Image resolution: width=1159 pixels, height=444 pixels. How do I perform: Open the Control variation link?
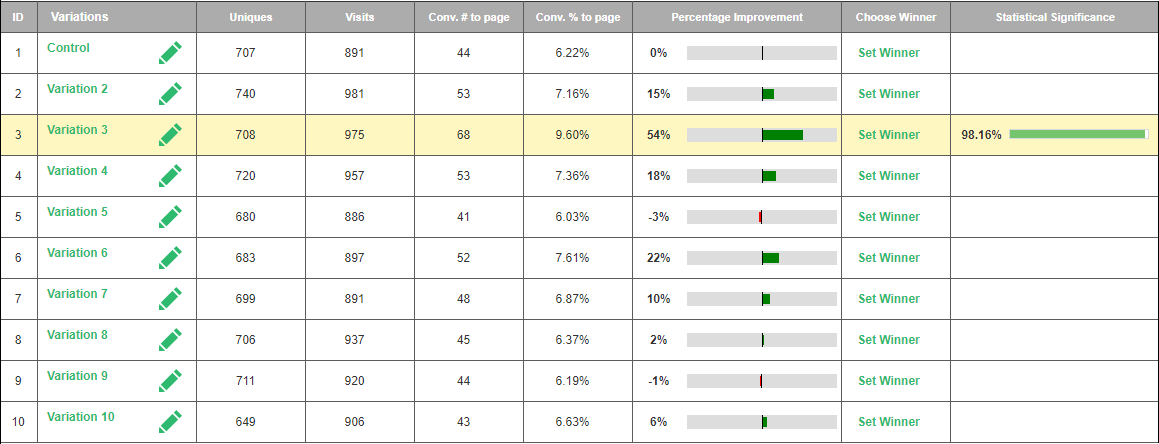point(68,48)
